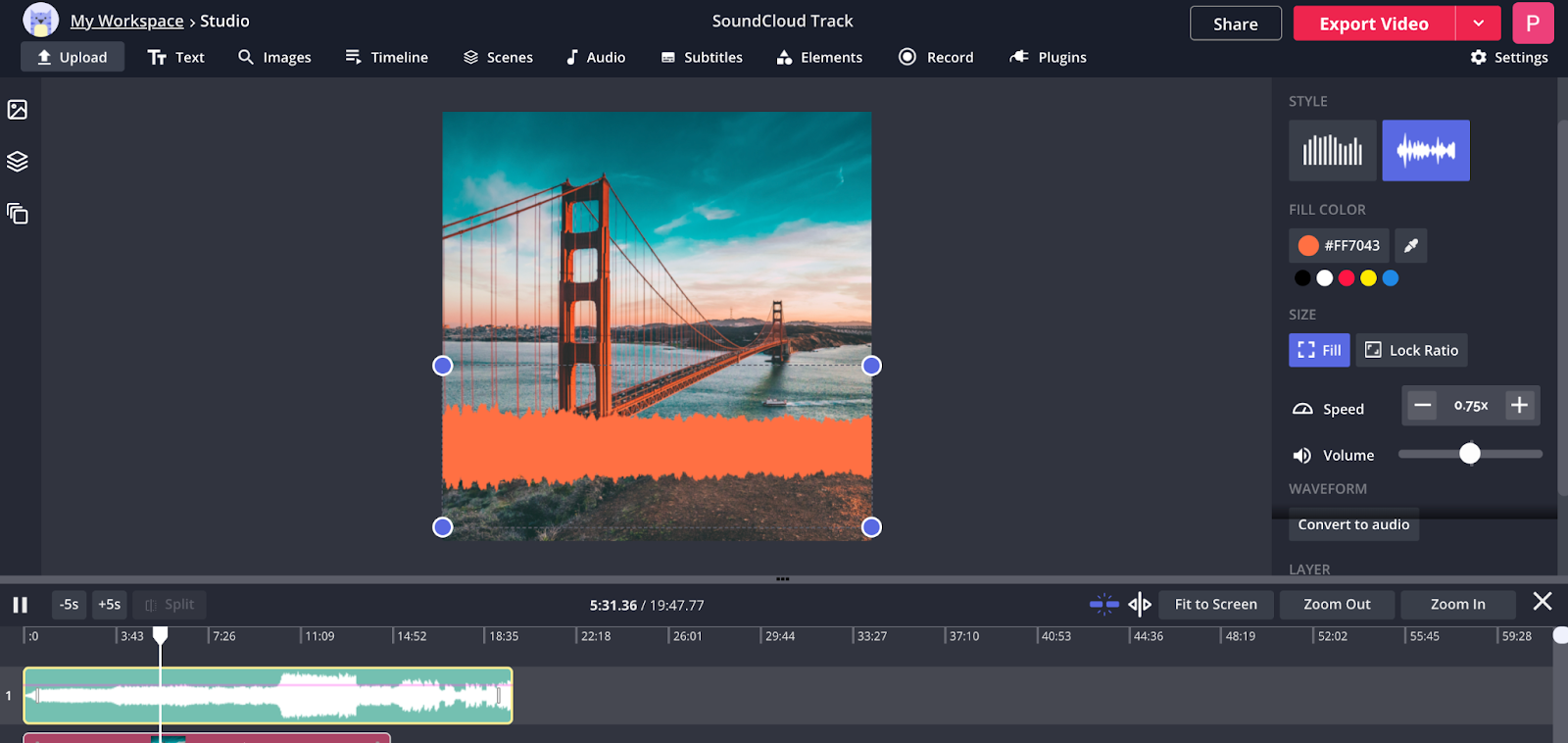Click the Share button

1236,24
